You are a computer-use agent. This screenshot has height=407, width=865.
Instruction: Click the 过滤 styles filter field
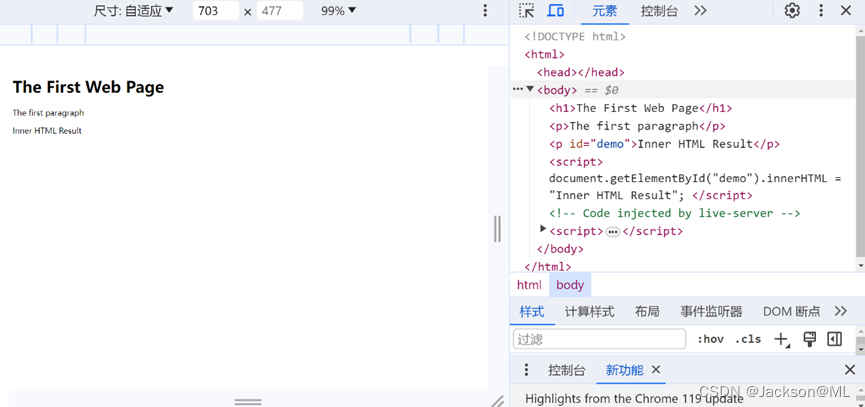(x=599, y=339)
